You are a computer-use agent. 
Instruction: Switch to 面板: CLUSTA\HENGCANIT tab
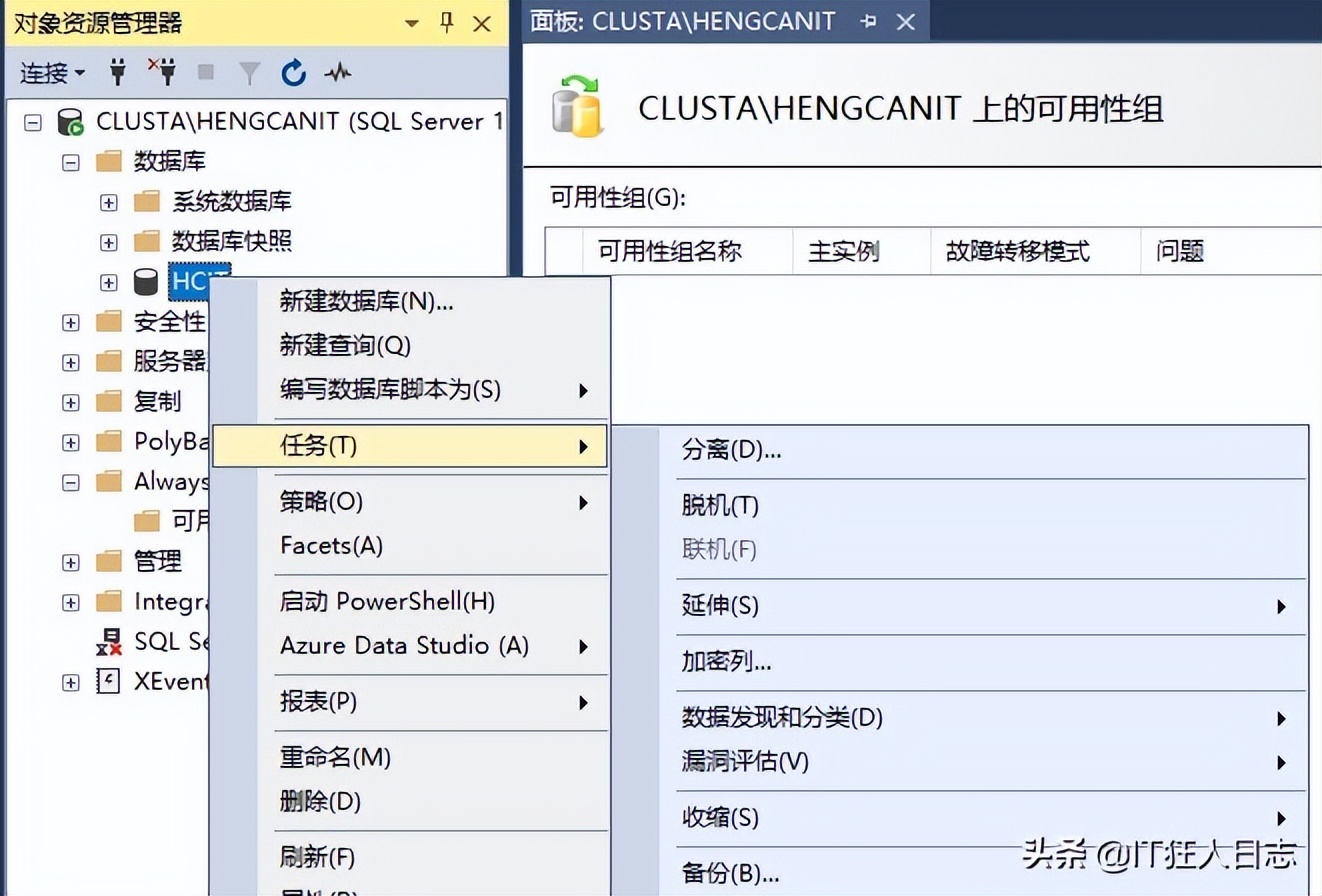pyautogui.click(x=683, y=21)
